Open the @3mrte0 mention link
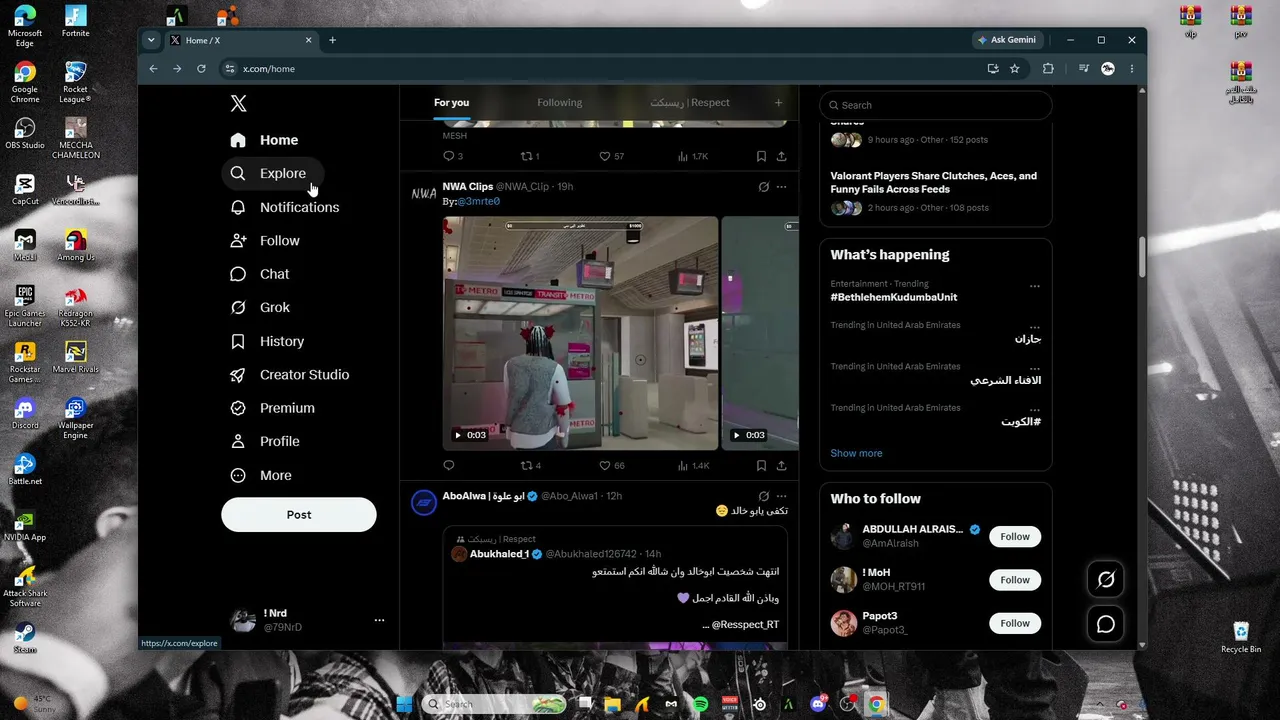Screen dimensions: 1280x720 (x=478, y=201)
